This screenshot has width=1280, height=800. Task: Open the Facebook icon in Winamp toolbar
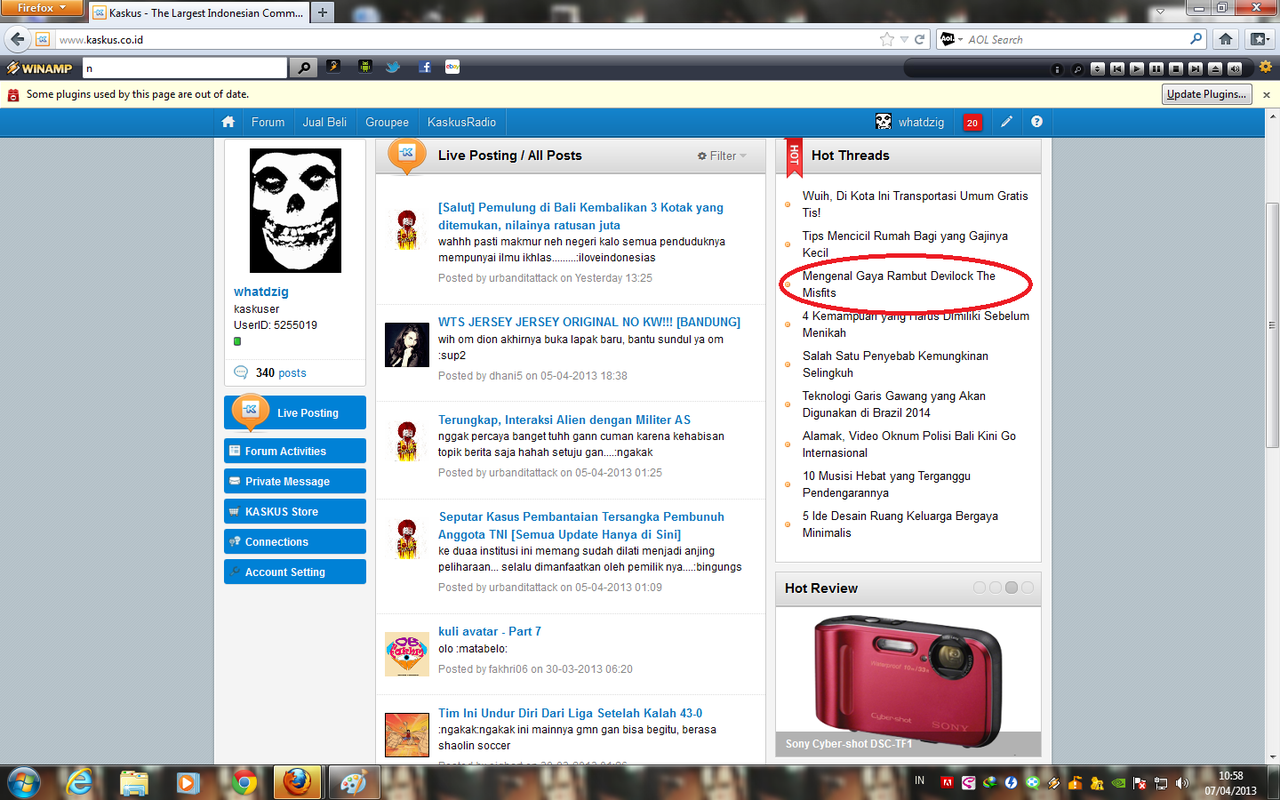point(424,67)
